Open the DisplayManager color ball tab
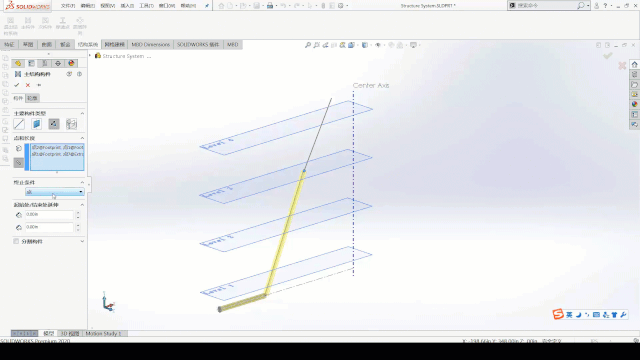This screenshot has height=360, width=640. click(71, 63)
